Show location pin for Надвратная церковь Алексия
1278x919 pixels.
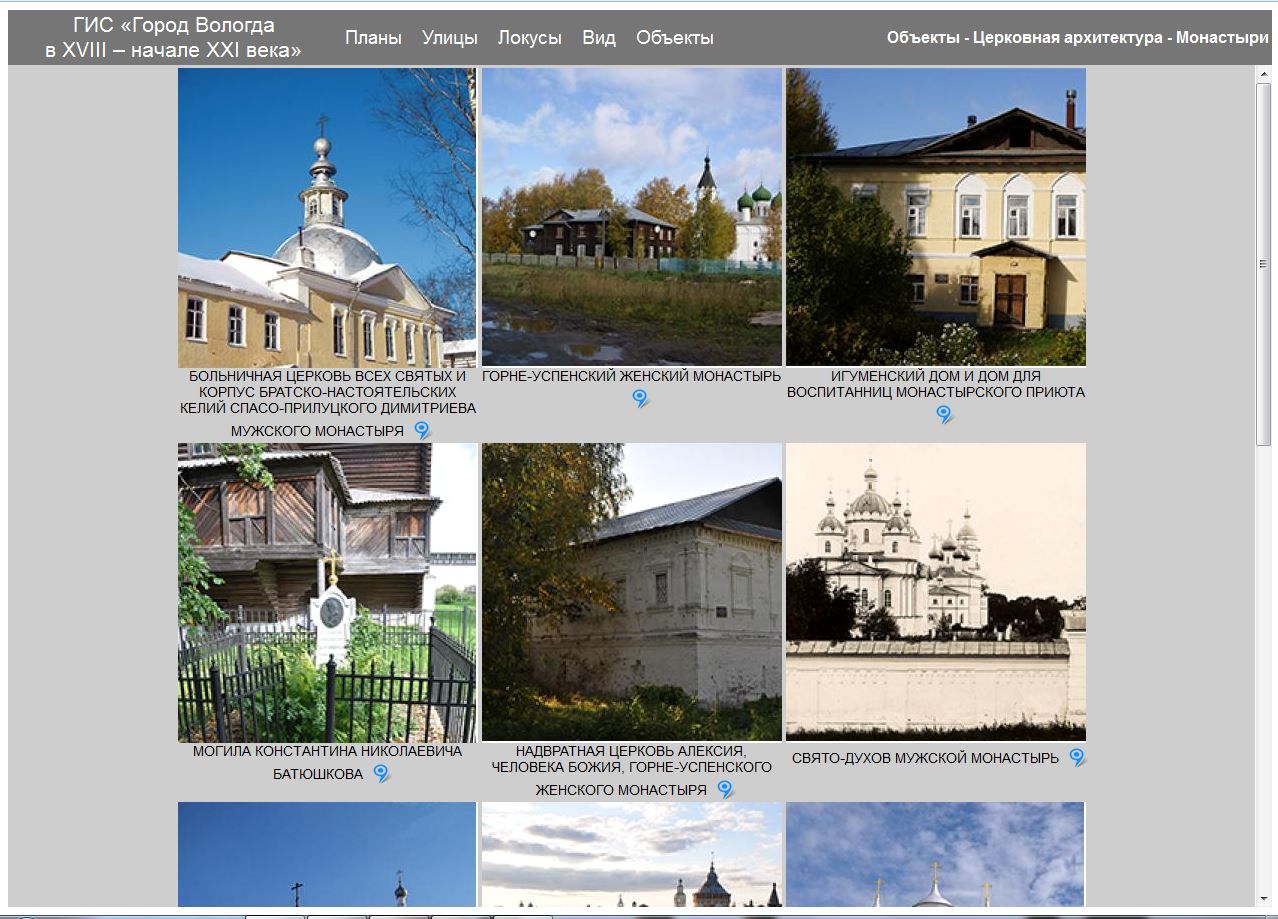point(725,789)
